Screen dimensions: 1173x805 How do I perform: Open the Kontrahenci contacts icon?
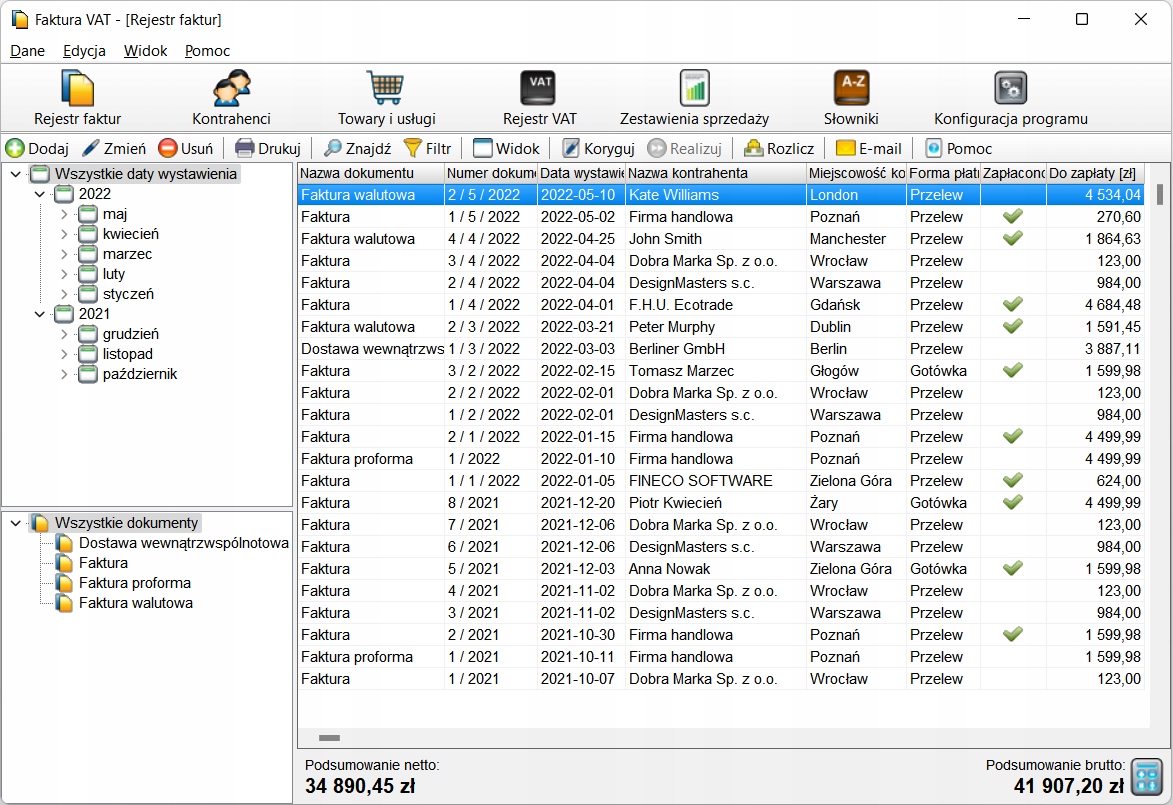click(231, 88)
